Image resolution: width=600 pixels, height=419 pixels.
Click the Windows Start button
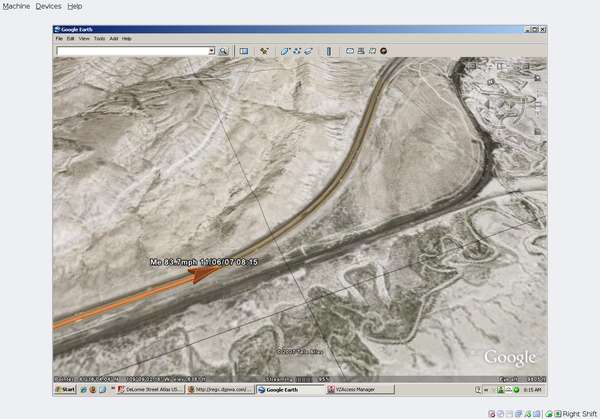[x=65, y=390]
